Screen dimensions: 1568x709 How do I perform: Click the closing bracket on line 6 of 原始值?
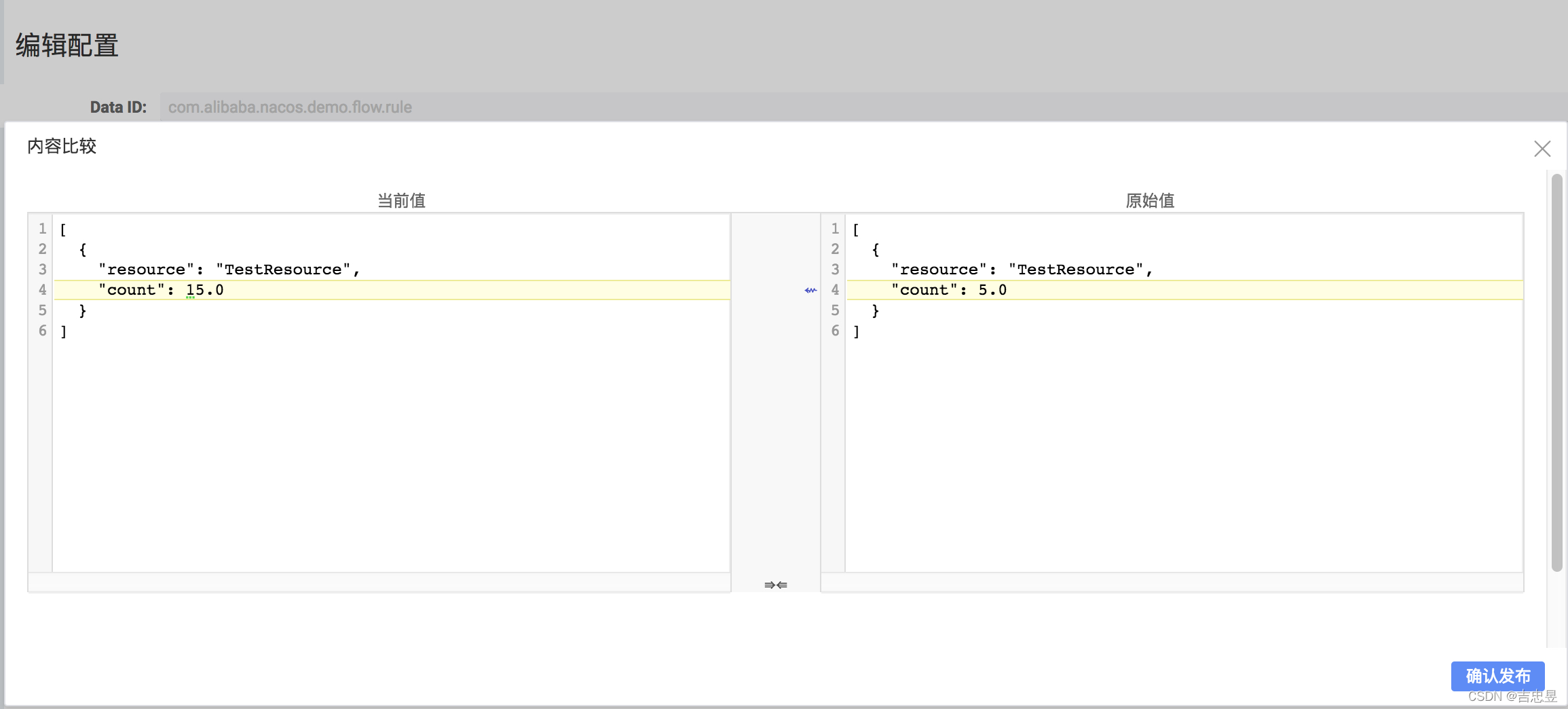tap(856, 331)
